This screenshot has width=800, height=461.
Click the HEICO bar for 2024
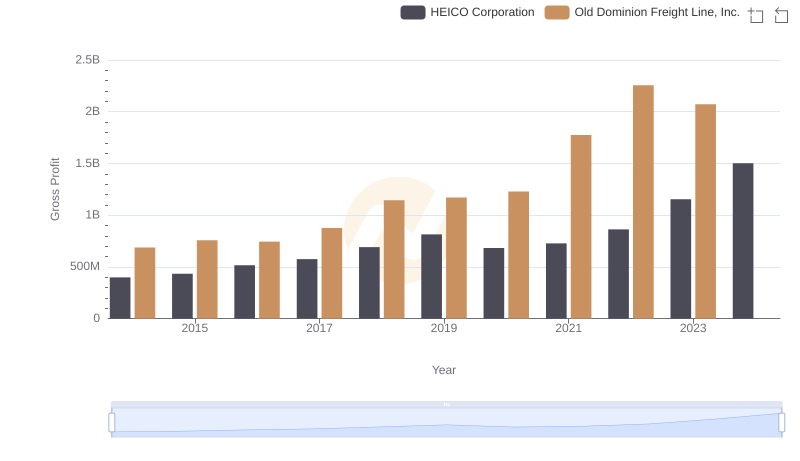(x=743, y=241)
